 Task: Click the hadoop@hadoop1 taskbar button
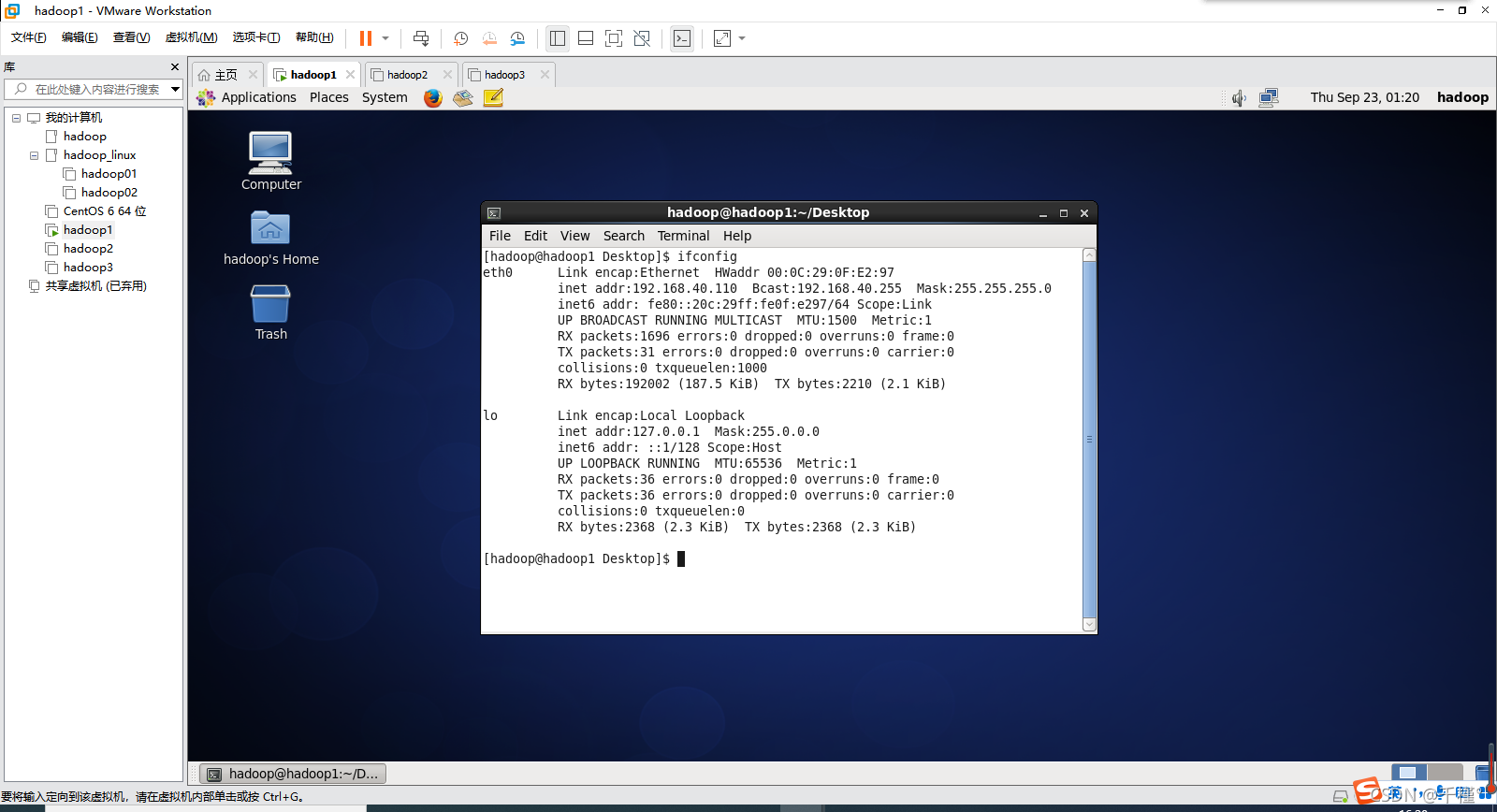294,774
